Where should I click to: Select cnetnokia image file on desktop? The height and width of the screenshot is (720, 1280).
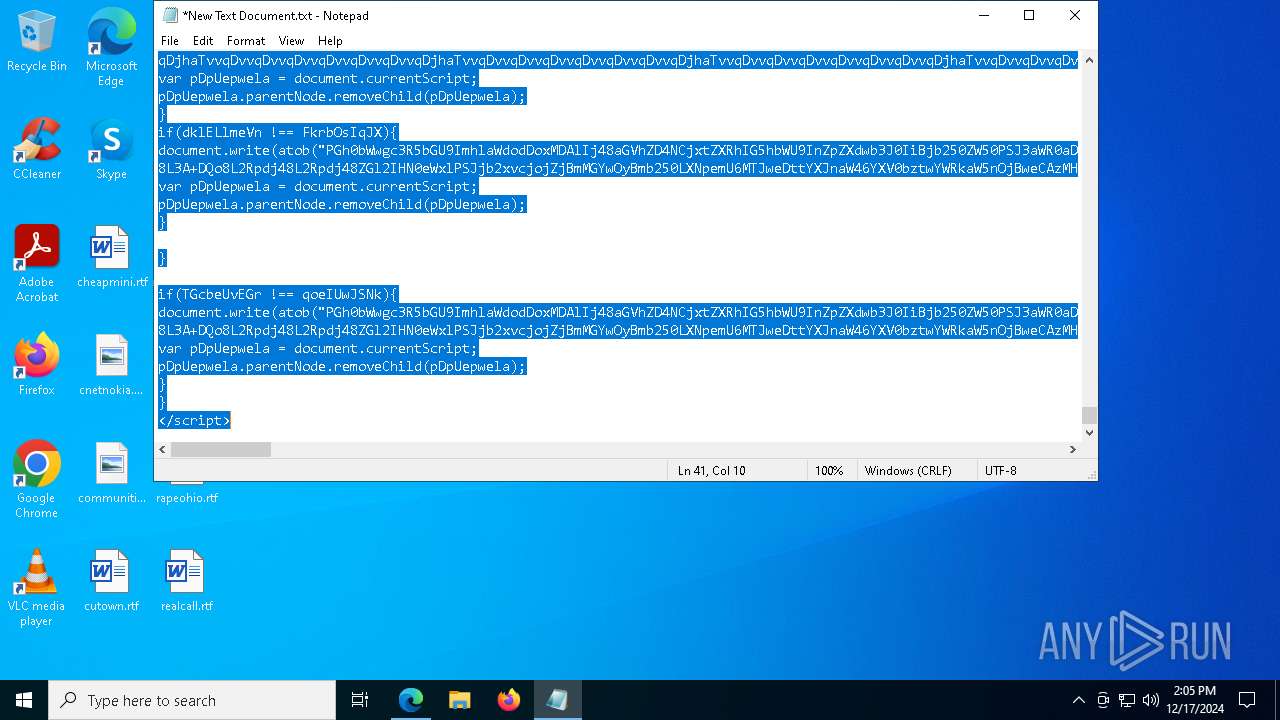111,364
